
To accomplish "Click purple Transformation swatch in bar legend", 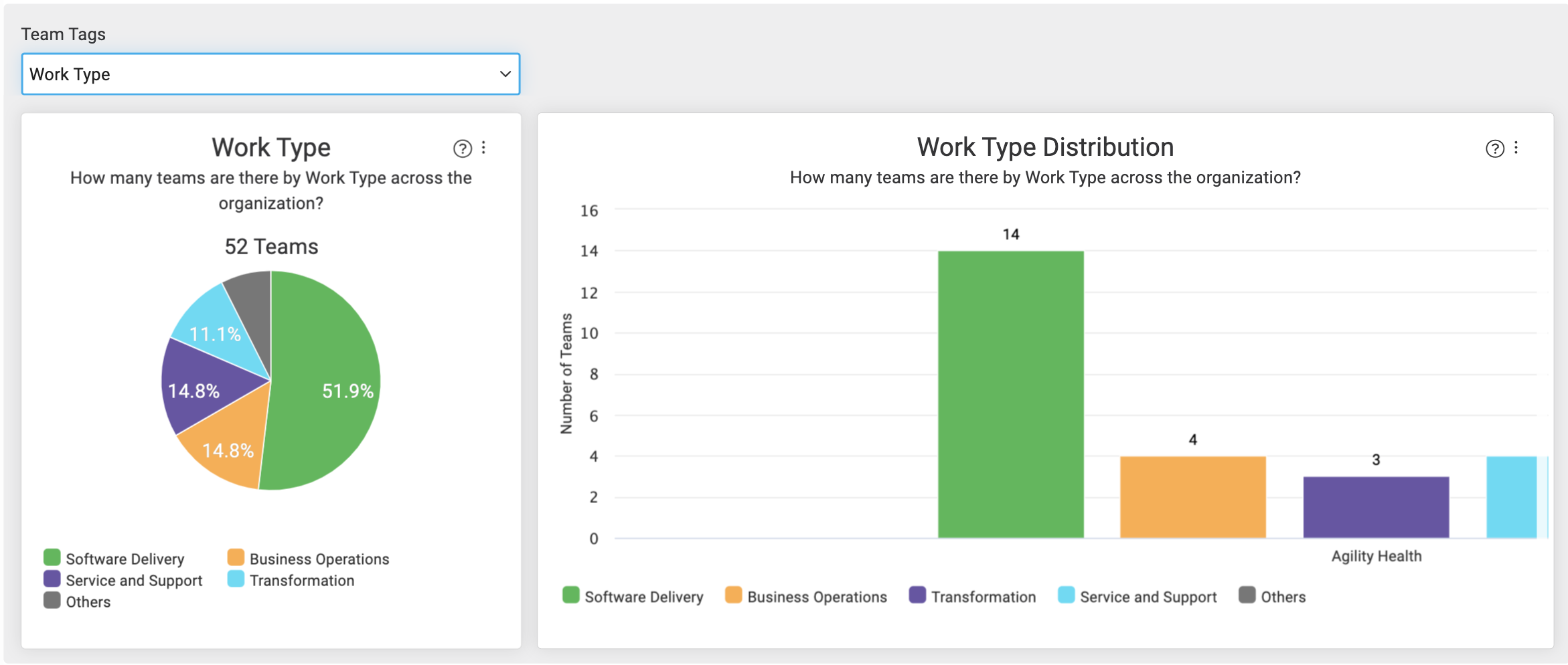I will [x=917, y=595].
